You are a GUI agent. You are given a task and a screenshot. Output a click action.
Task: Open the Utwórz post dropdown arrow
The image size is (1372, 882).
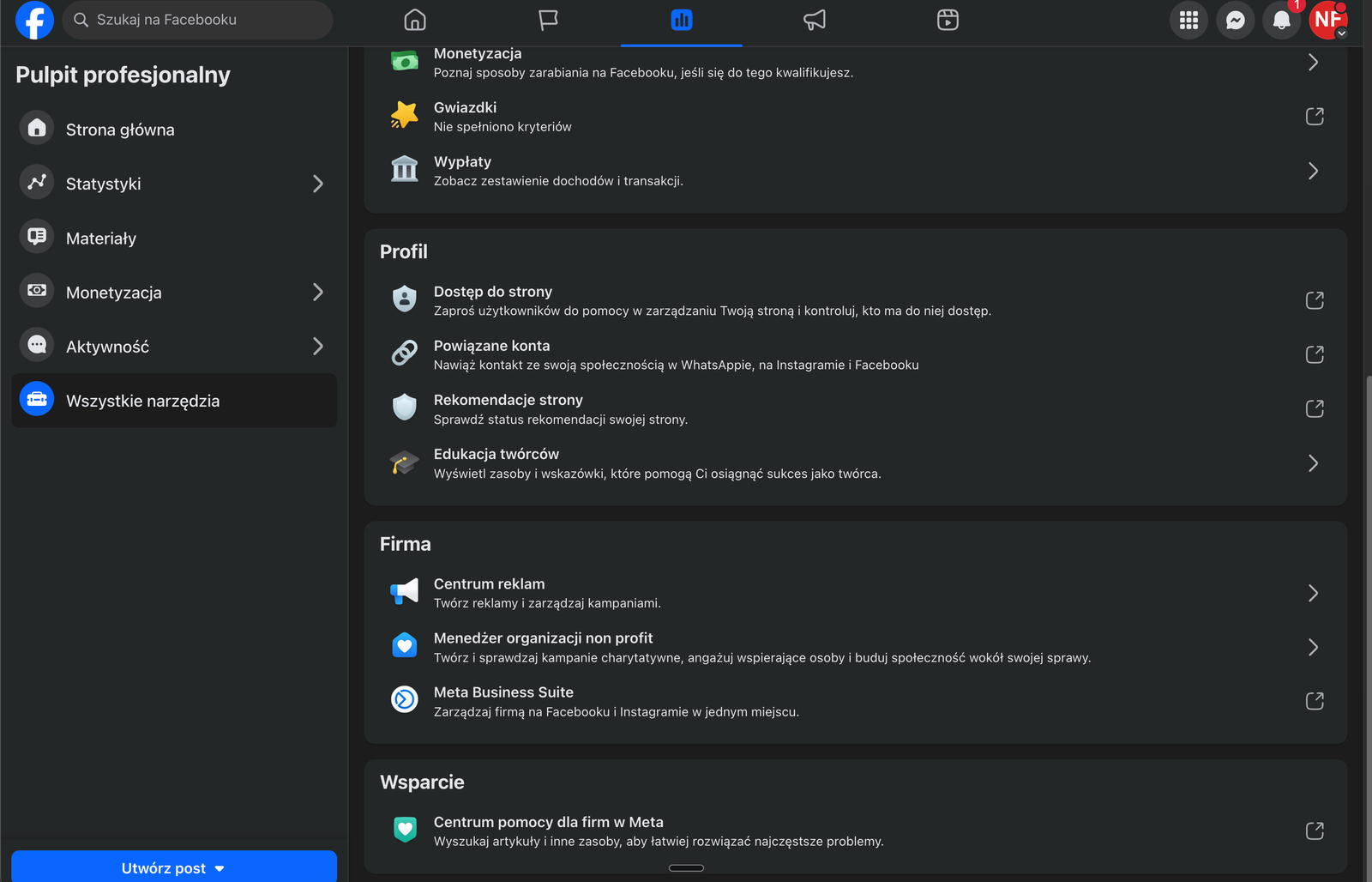(221, 867)
